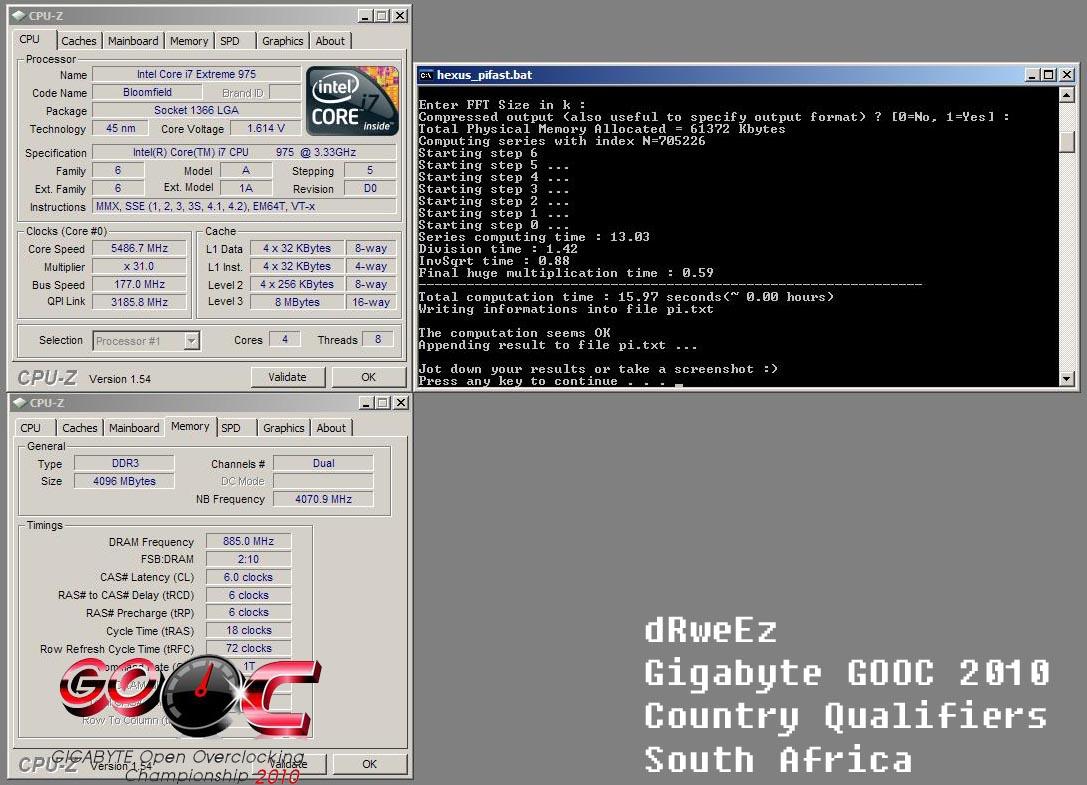Click the '8 MBytes' Level 3 cache value
Image resolution: width=1087 pixels, height=785 pixels.
point(297,302)
